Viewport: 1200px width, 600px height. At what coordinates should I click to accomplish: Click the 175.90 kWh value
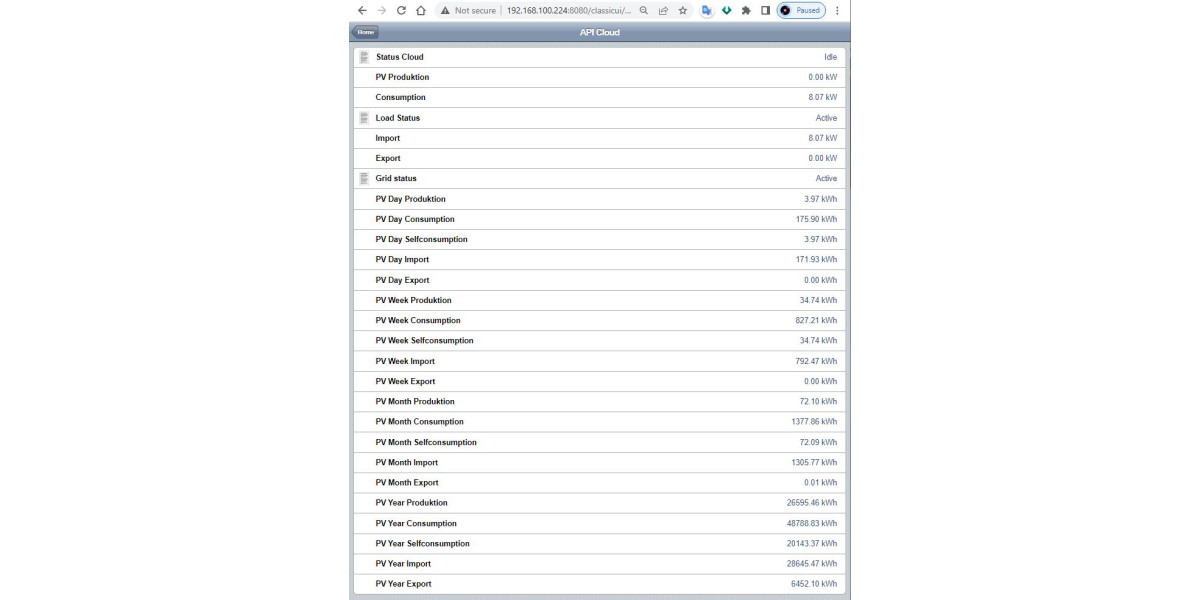coord(817,219)
